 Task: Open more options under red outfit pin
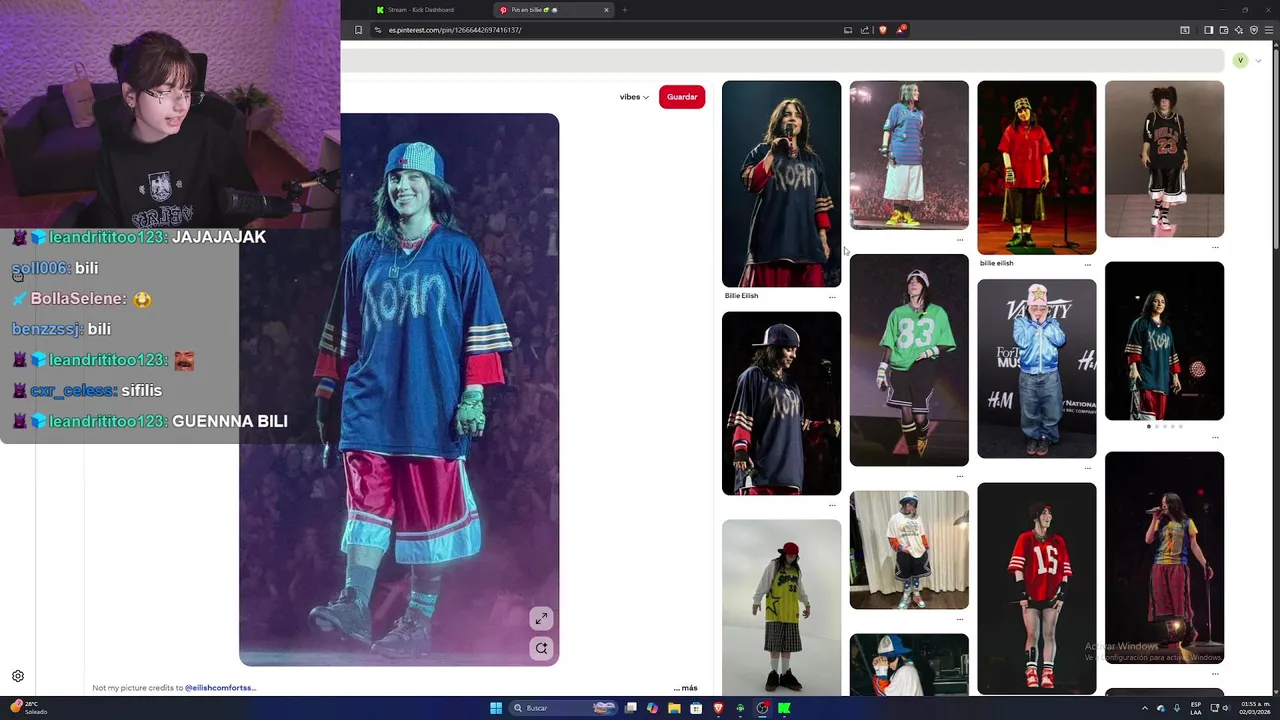point(1087,264)
